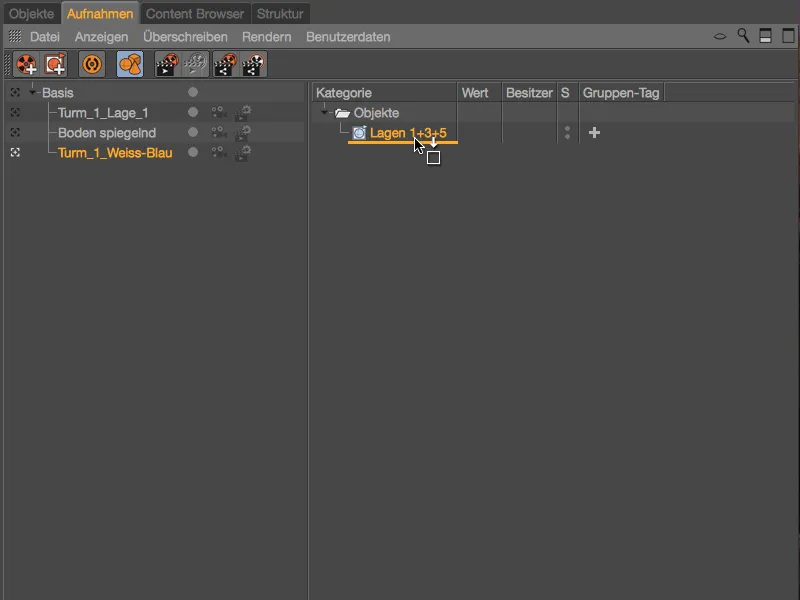Toggle the Auto Take icon
Screen dimensions: 800x600
[x=92, y=64]
